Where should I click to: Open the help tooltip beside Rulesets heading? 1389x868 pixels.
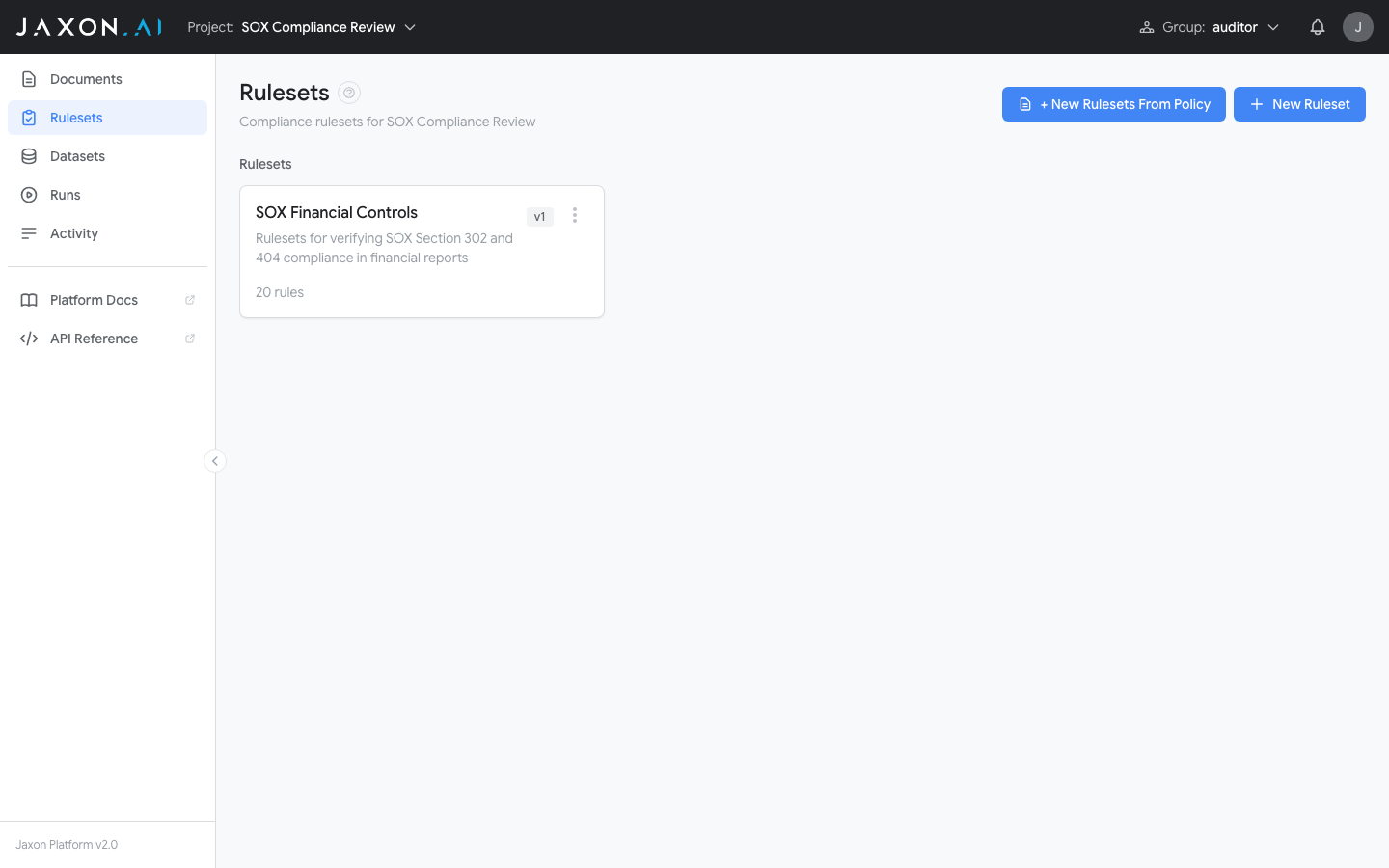(348, 92)
